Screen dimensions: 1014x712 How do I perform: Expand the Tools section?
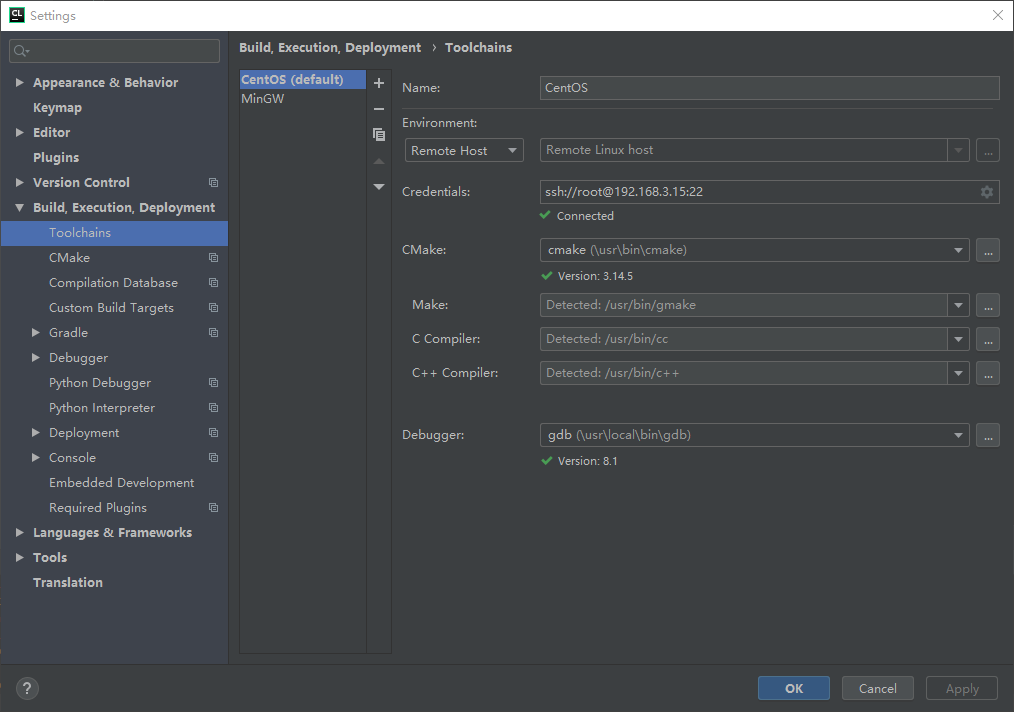point(20,557)
